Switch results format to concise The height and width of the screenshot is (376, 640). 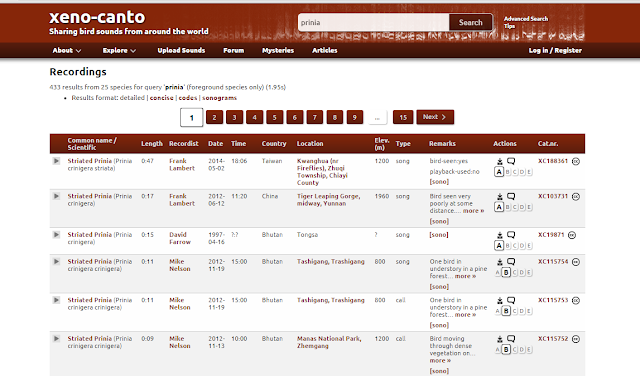point(162,98)
